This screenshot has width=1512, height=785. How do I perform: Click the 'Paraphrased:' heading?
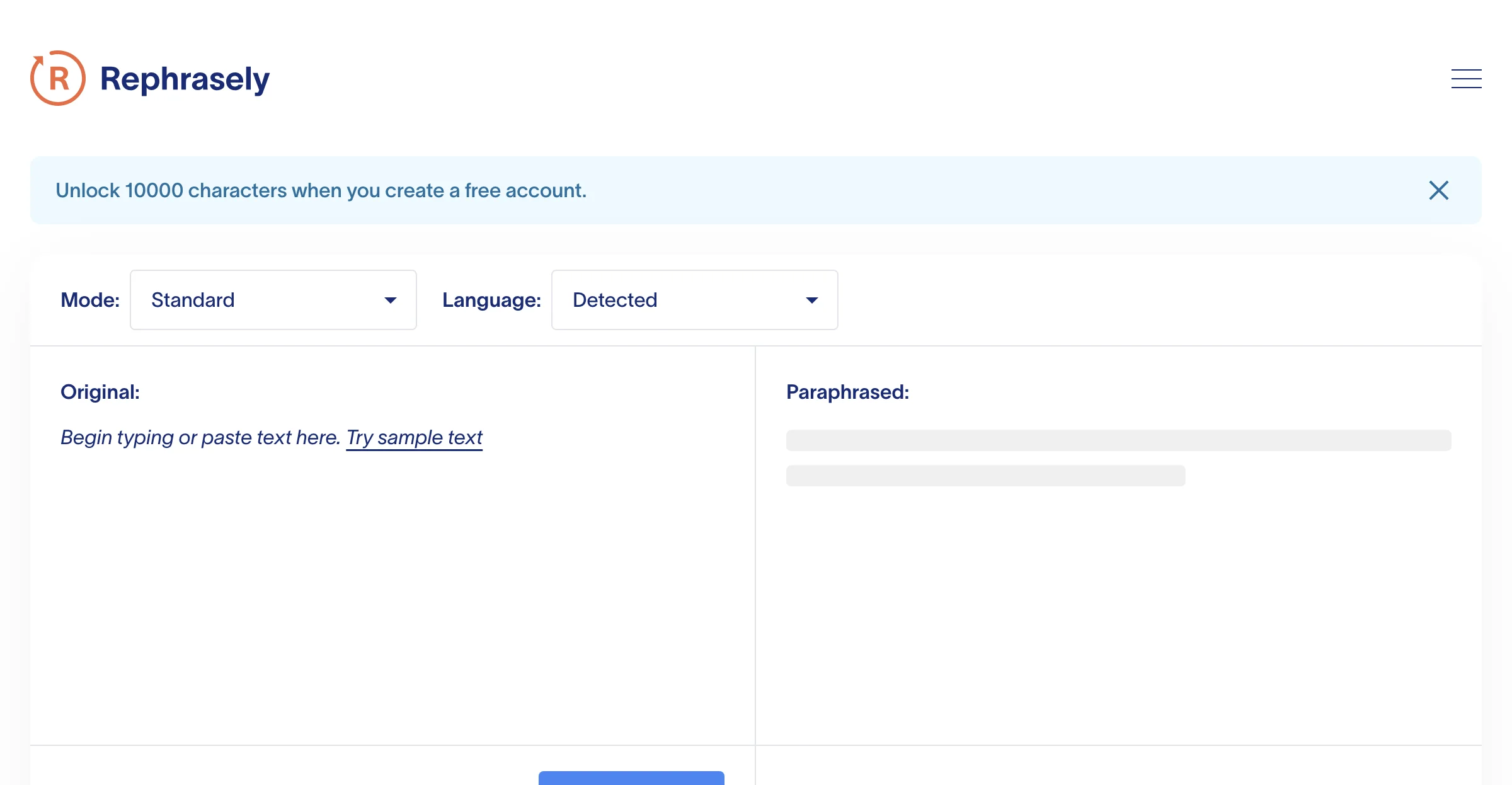tap(847, 392)
